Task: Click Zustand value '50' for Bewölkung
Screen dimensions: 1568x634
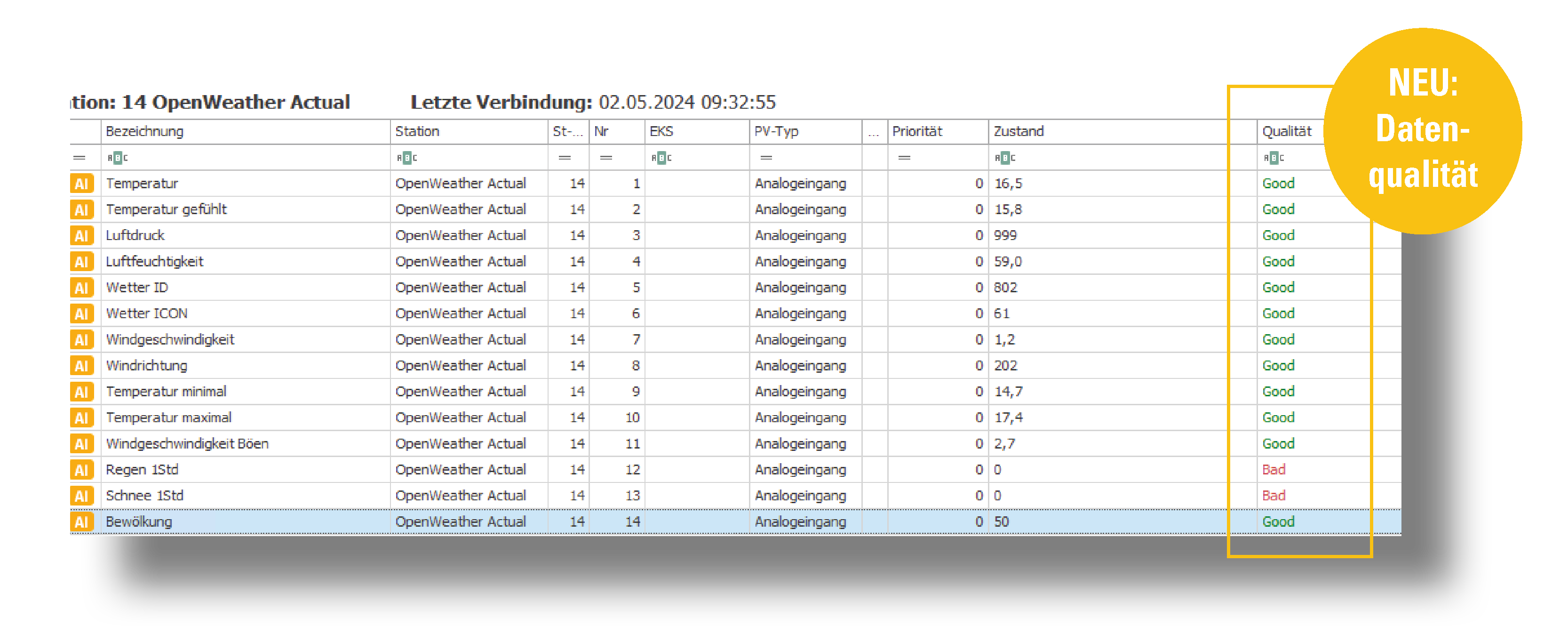Action: [x=1001, y=522]
